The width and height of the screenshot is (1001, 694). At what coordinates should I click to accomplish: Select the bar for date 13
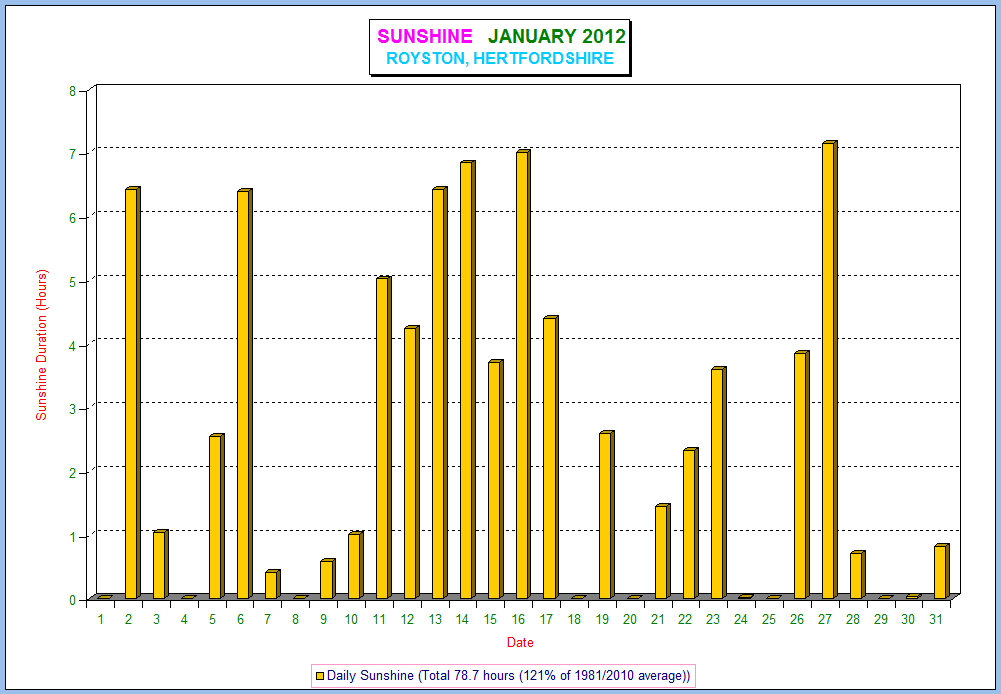[x=440, y=393]
